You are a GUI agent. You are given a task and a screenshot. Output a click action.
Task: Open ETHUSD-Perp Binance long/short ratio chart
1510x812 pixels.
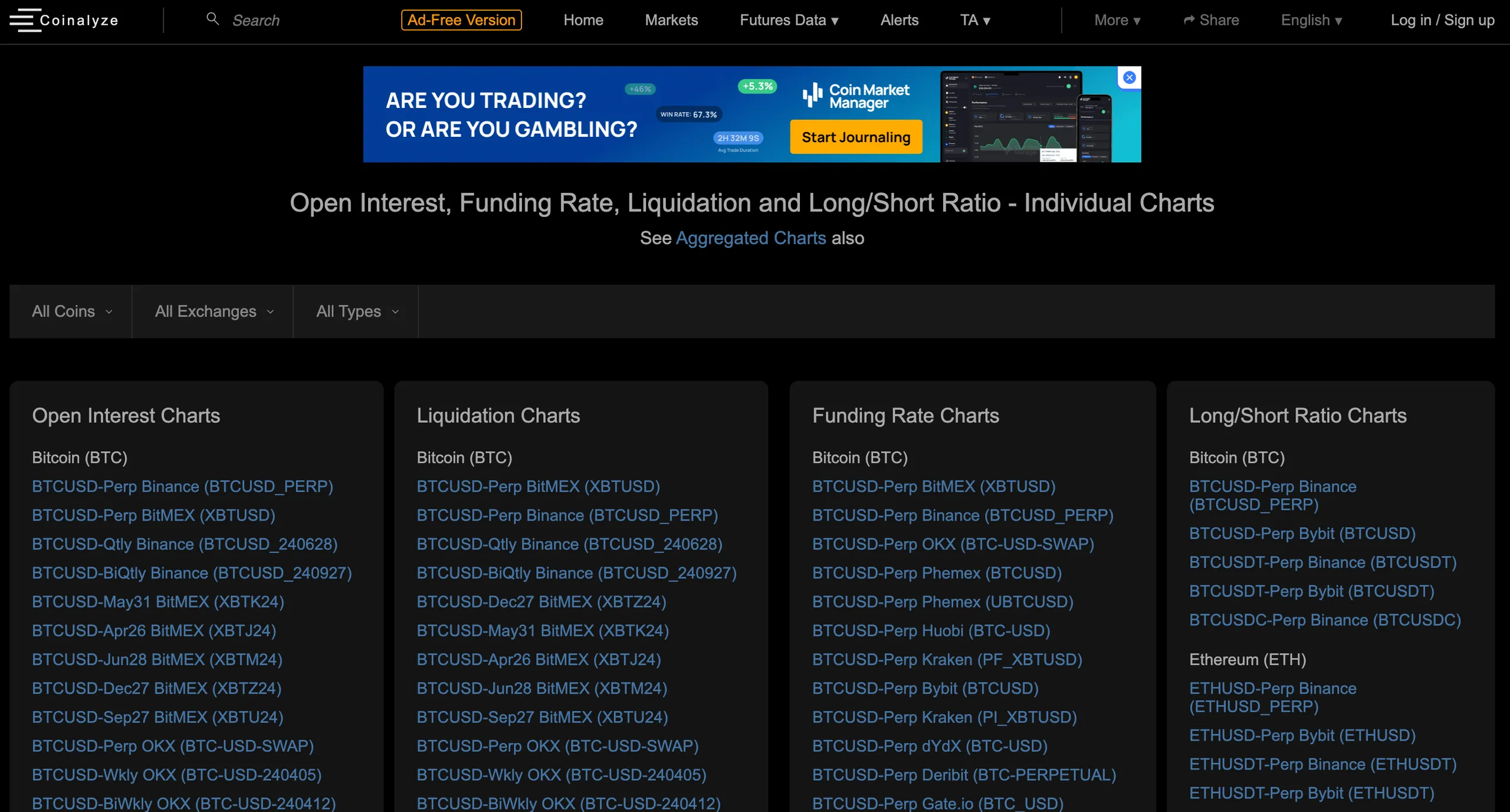pyautogui.click(x=1273, y=698)
